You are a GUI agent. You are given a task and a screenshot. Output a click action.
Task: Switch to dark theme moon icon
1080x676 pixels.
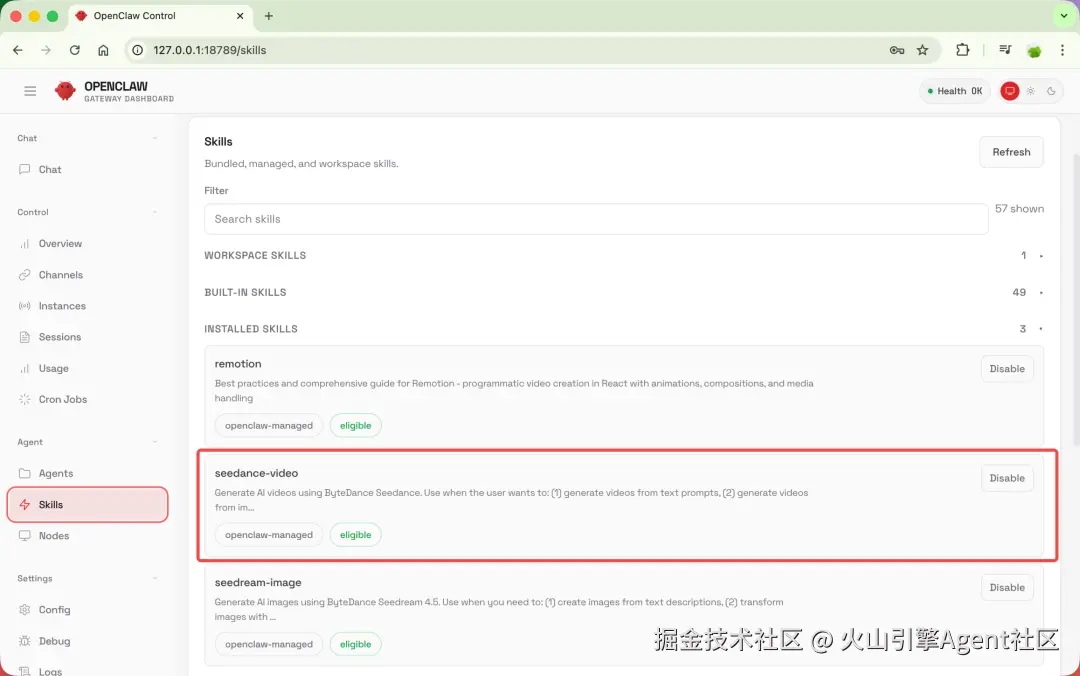coord(1051,91)
